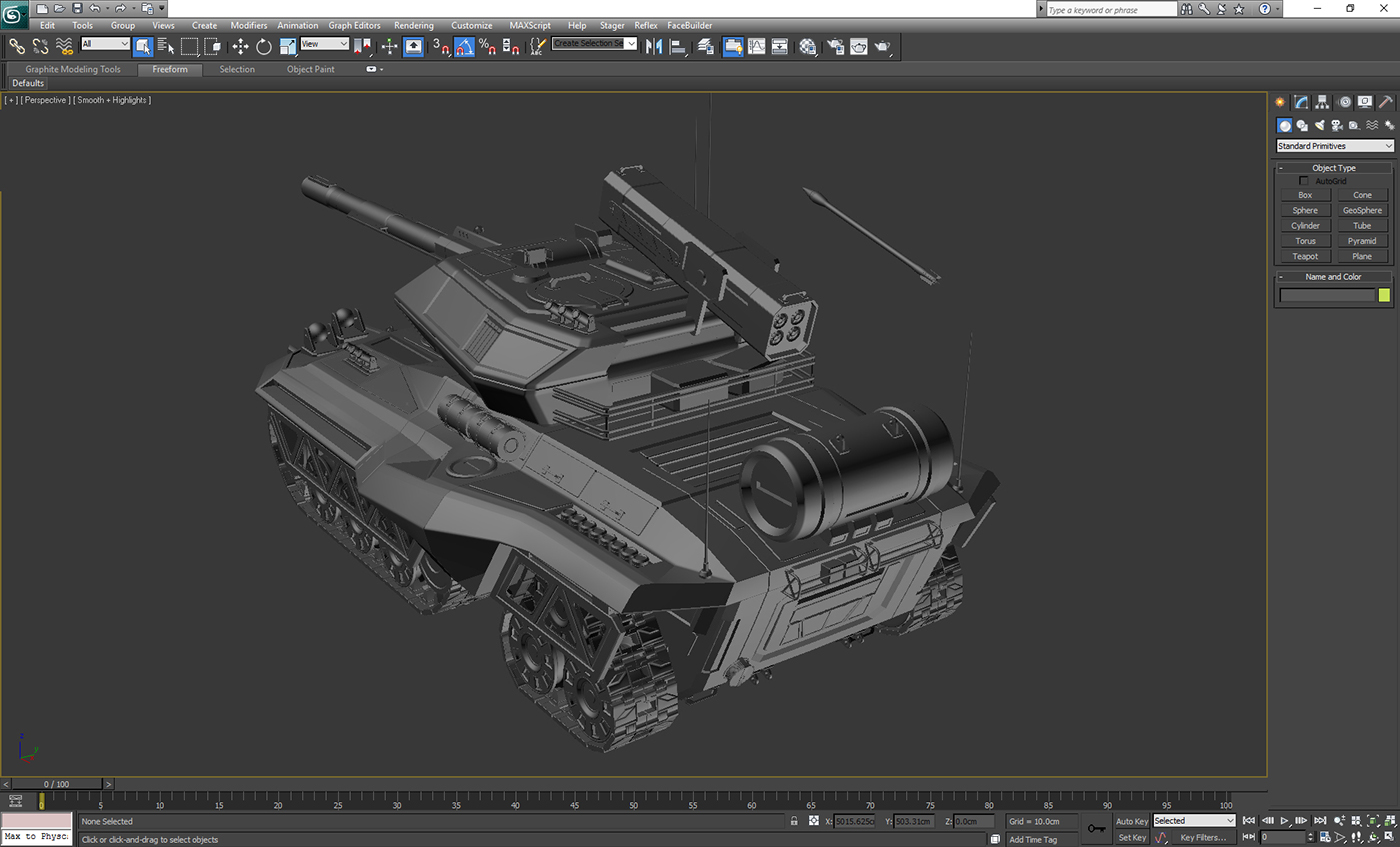
Task: Toggle the Angle Snap button
Action: click(464, 46)
